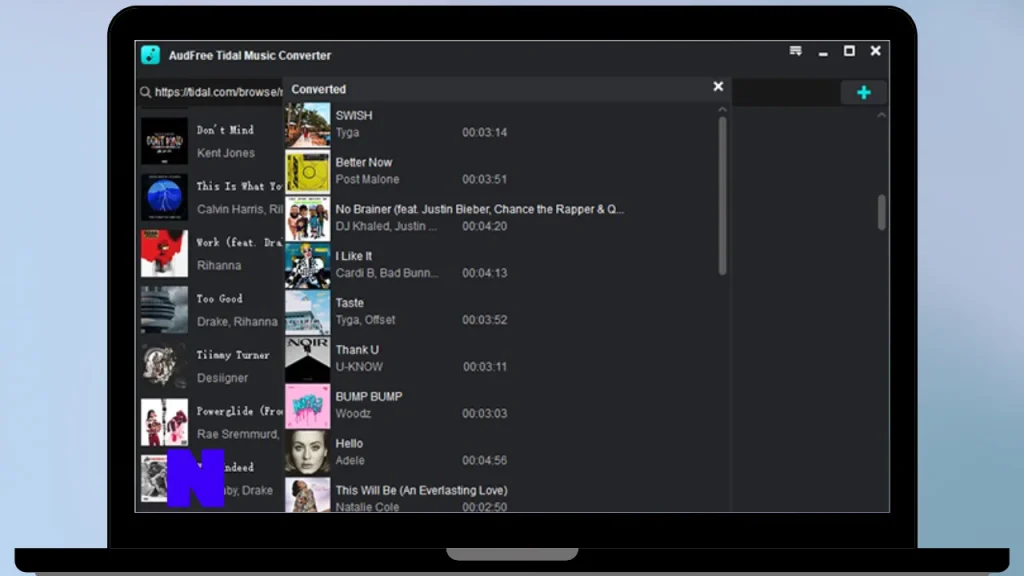The height and width of the screenshot is (576, 1024).
Task: Click the Tiimmy Turner song title
Action: click(233, 355)
